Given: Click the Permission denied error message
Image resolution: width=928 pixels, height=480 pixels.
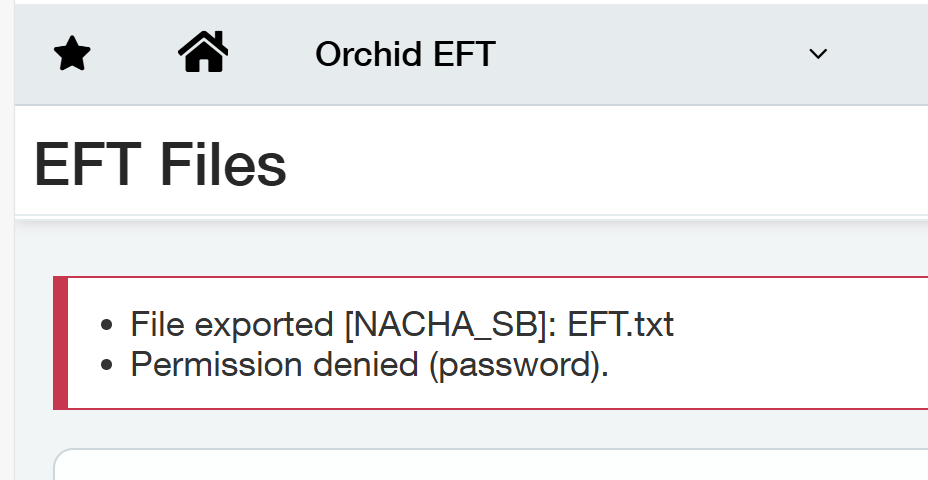Looking at the screenshot, I should 369,365.
